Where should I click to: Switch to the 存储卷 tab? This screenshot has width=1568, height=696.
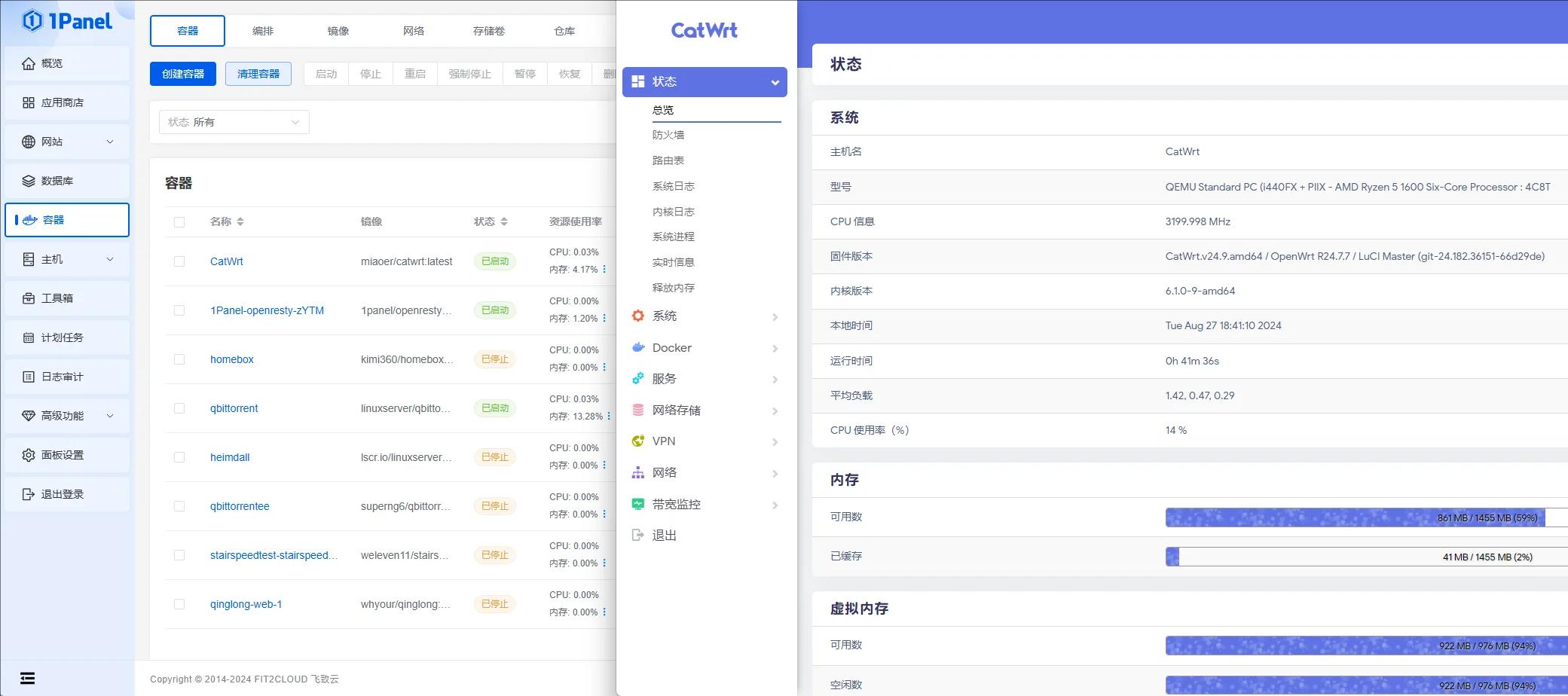(489, 31)
